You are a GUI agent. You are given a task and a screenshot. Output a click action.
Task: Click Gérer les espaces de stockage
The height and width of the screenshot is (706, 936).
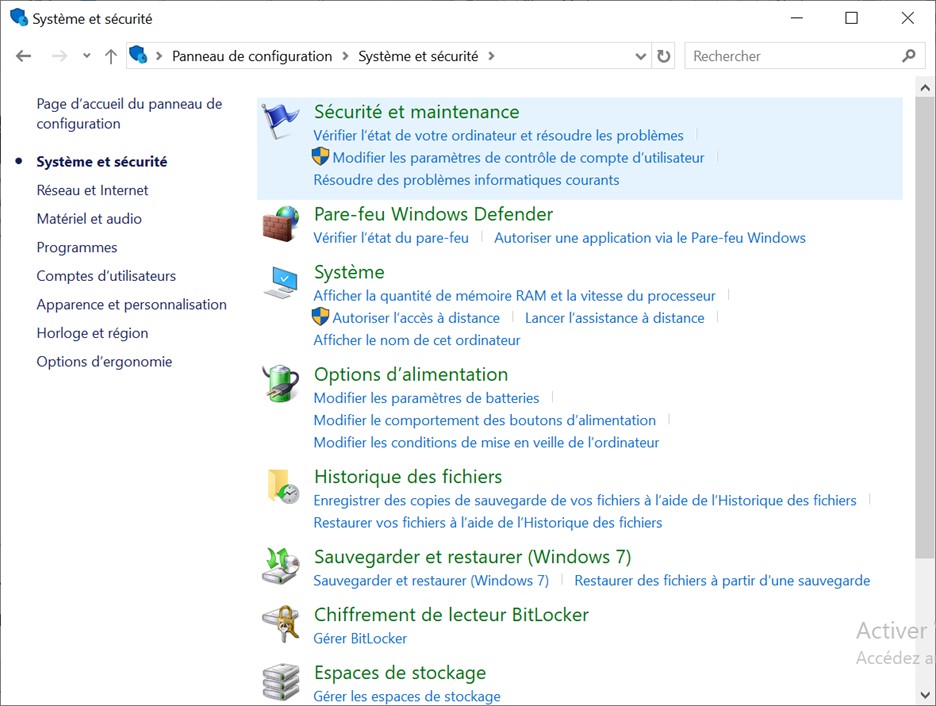(407, 696)
